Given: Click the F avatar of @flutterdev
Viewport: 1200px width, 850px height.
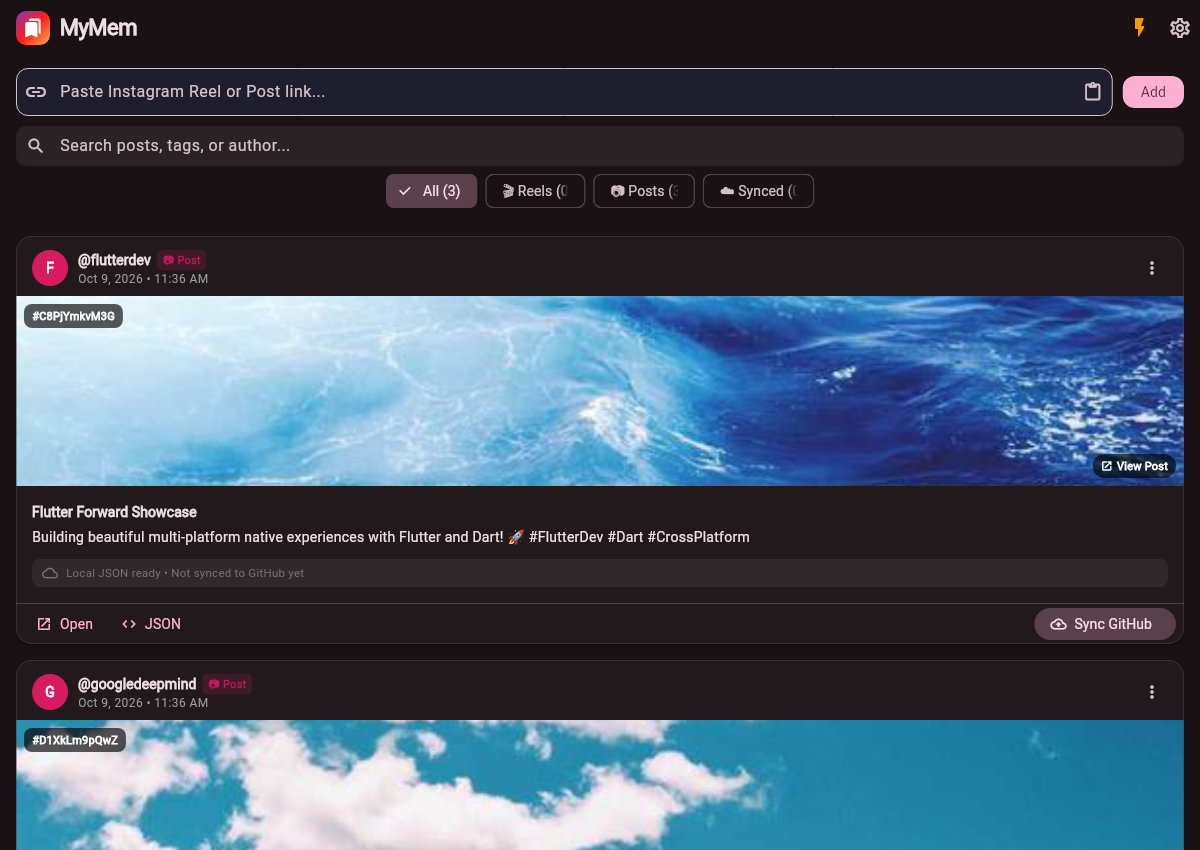Looking at the screenshot, I should tap(50, 268).
